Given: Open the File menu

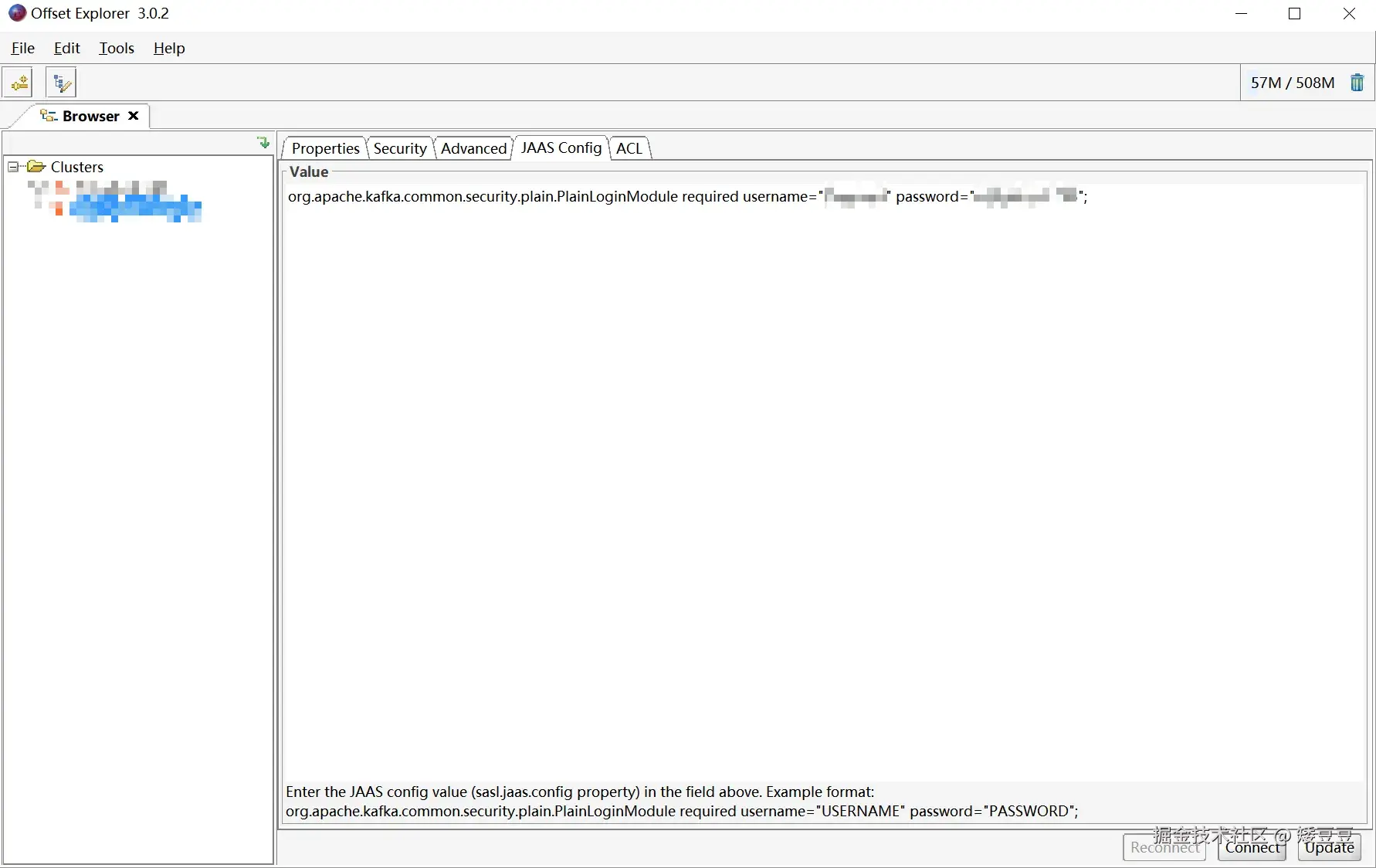Looking at the screenshot, I should pyautogui.click(x=23, y=48).
